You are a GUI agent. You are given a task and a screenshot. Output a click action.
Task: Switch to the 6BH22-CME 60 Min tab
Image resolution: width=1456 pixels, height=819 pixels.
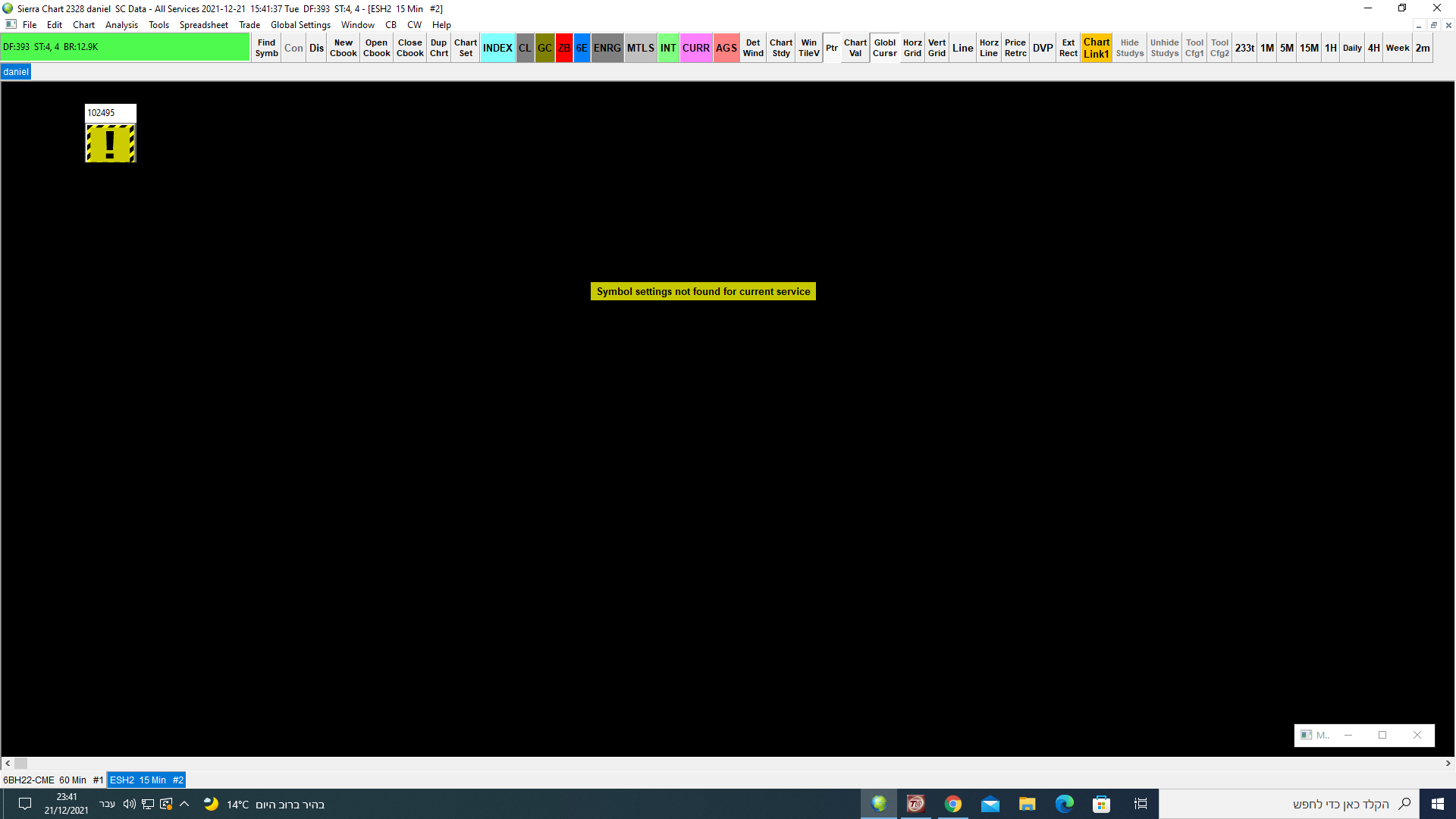click(53, 780)
